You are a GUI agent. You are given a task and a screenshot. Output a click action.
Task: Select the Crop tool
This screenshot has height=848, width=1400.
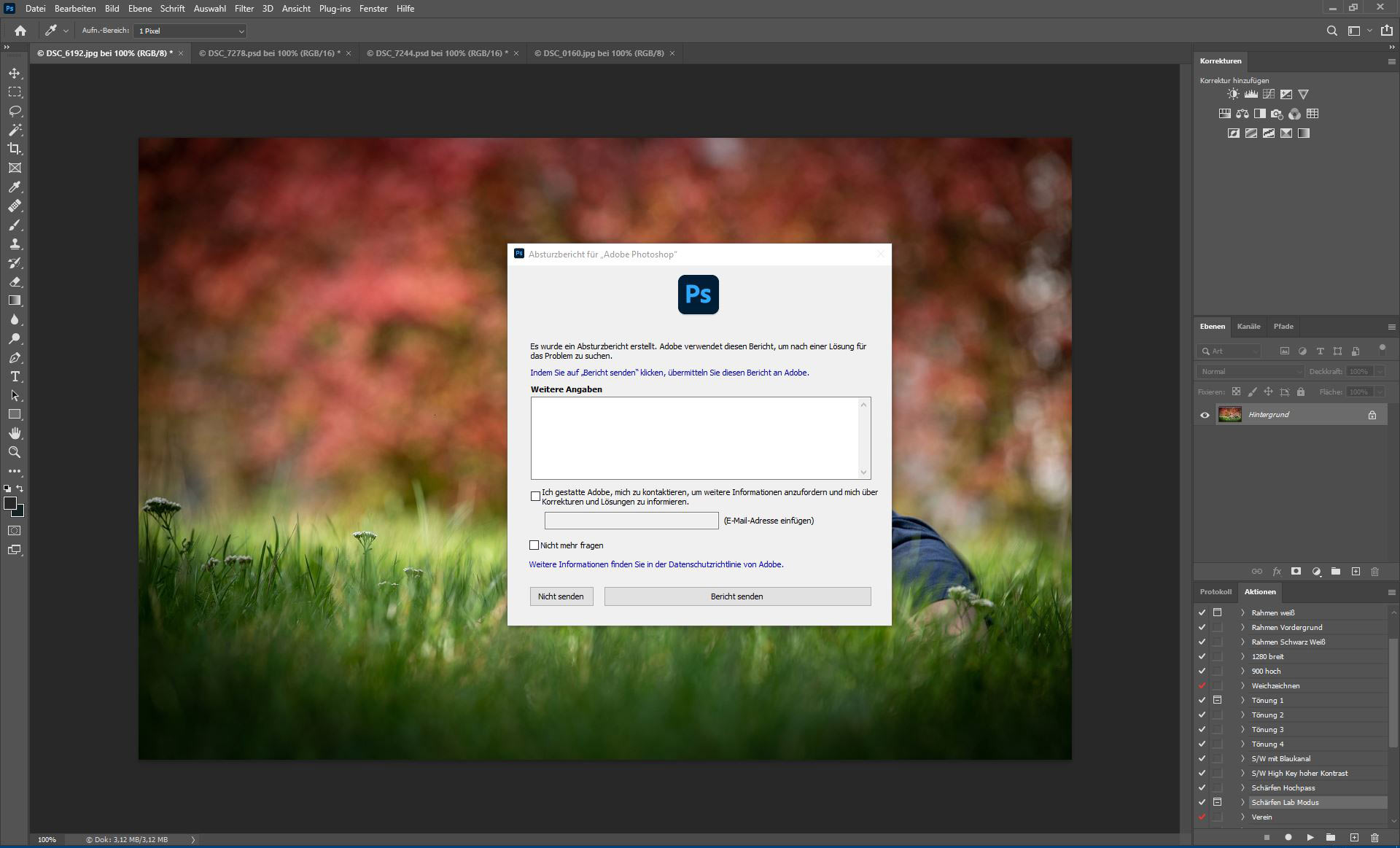click(x=15, y=149)
